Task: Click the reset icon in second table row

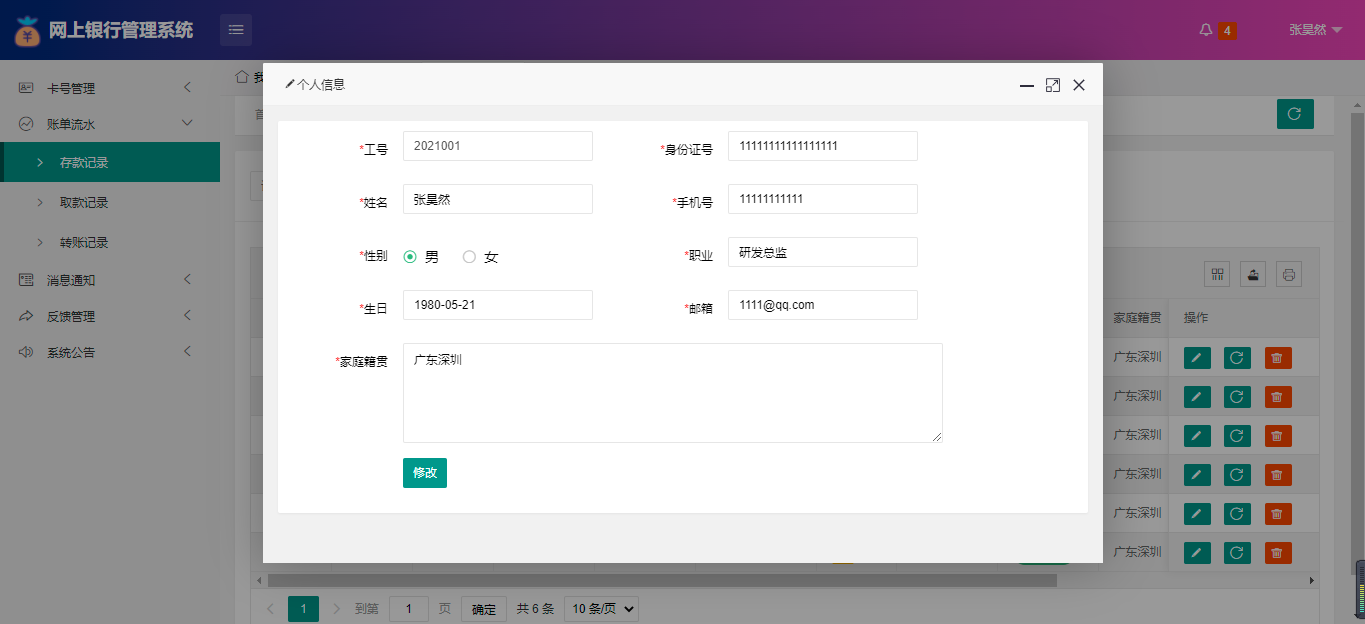Action: 1237,397
